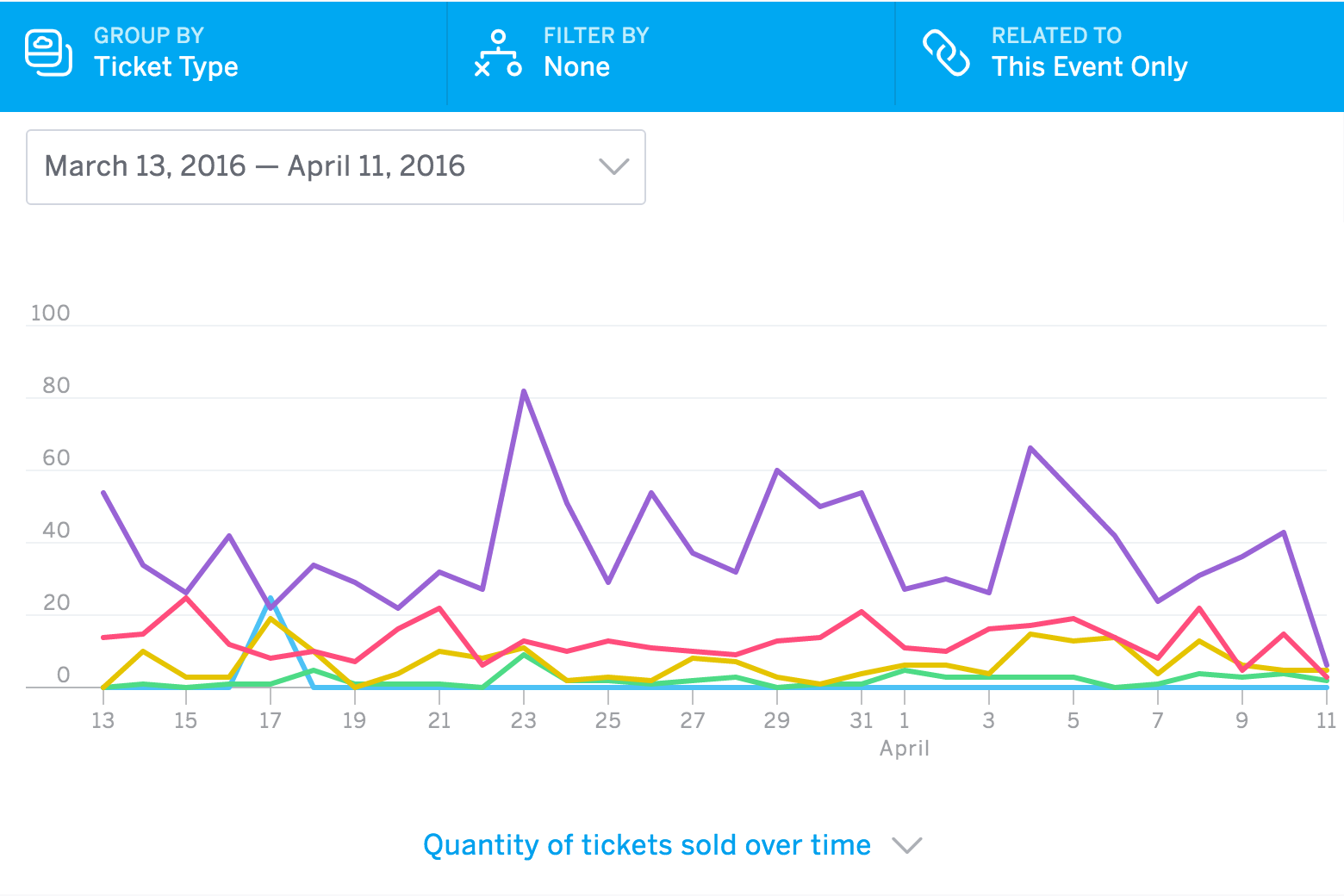Click the 80 label on the y-axis
This screenshot has height=896, width=1344.
56,386
